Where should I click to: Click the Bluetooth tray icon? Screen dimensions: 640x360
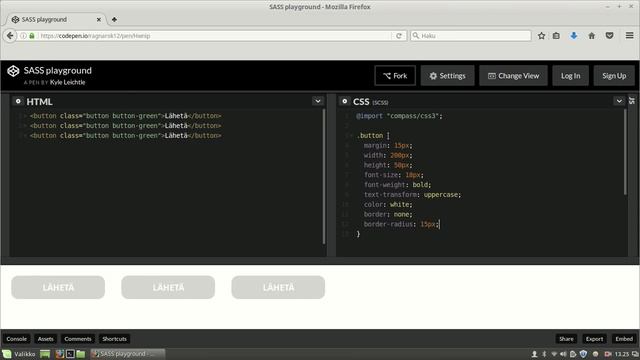(x=544, y=354)
